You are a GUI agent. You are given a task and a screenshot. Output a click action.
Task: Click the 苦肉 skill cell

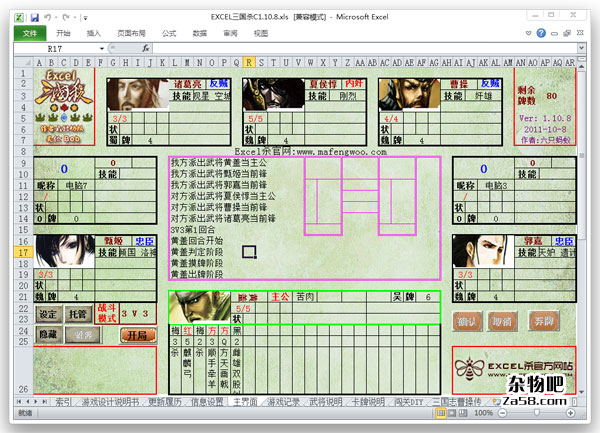(x=305, y=297)
